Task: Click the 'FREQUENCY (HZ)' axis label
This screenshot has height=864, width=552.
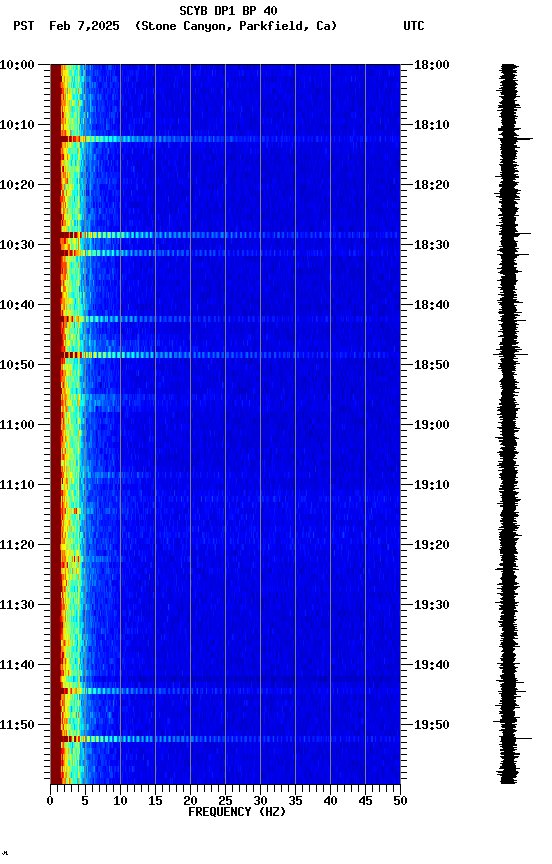Action: (x=237, y=812)
